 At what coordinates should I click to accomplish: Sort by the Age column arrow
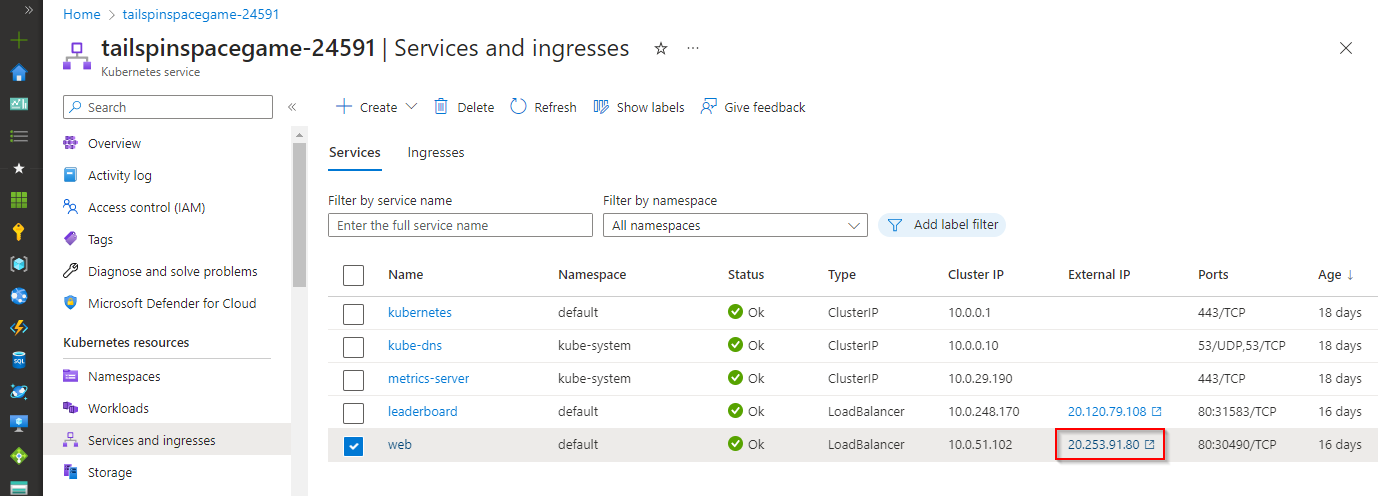point(1350,275)
